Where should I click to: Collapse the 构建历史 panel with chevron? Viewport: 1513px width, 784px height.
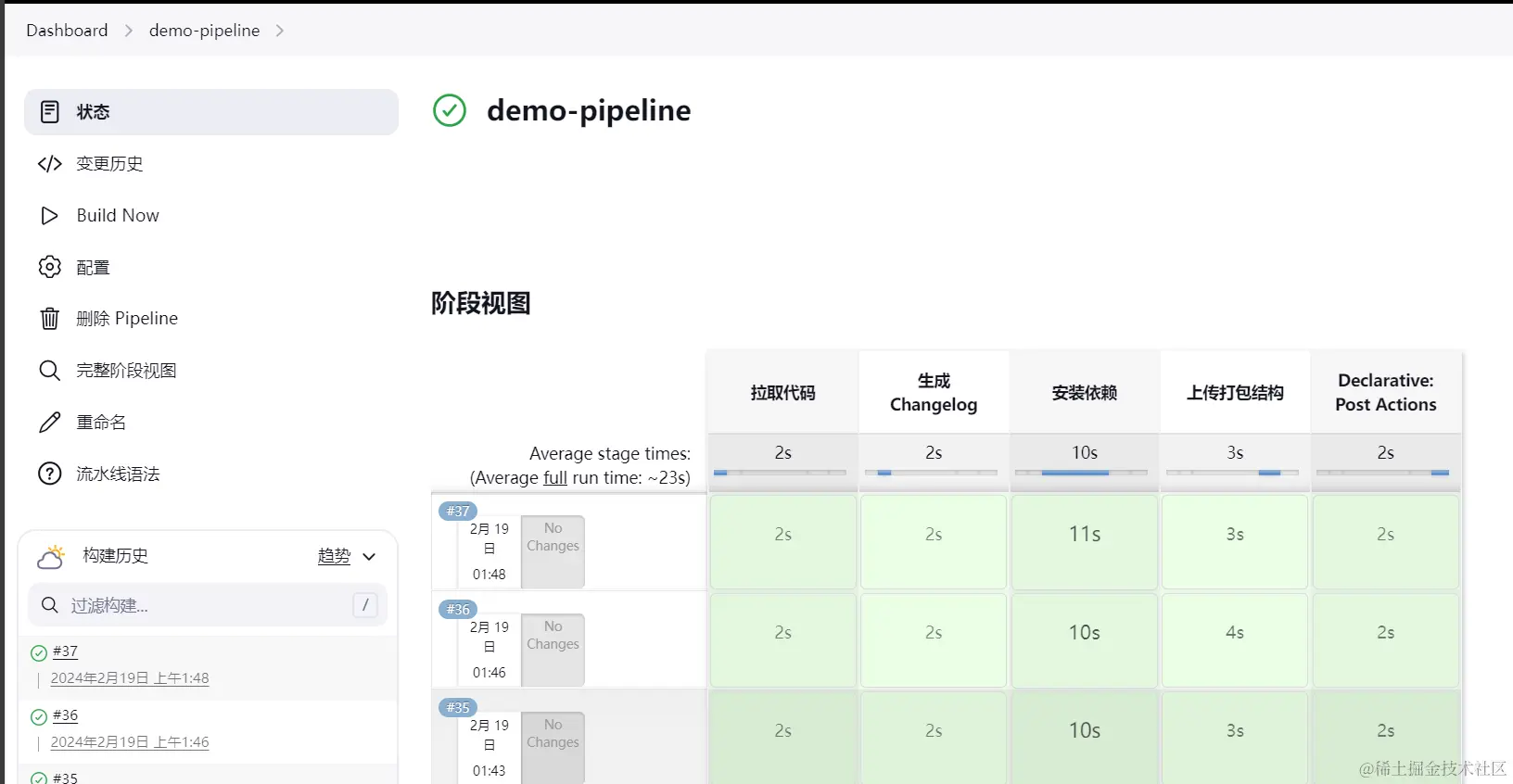click(369, 557)
